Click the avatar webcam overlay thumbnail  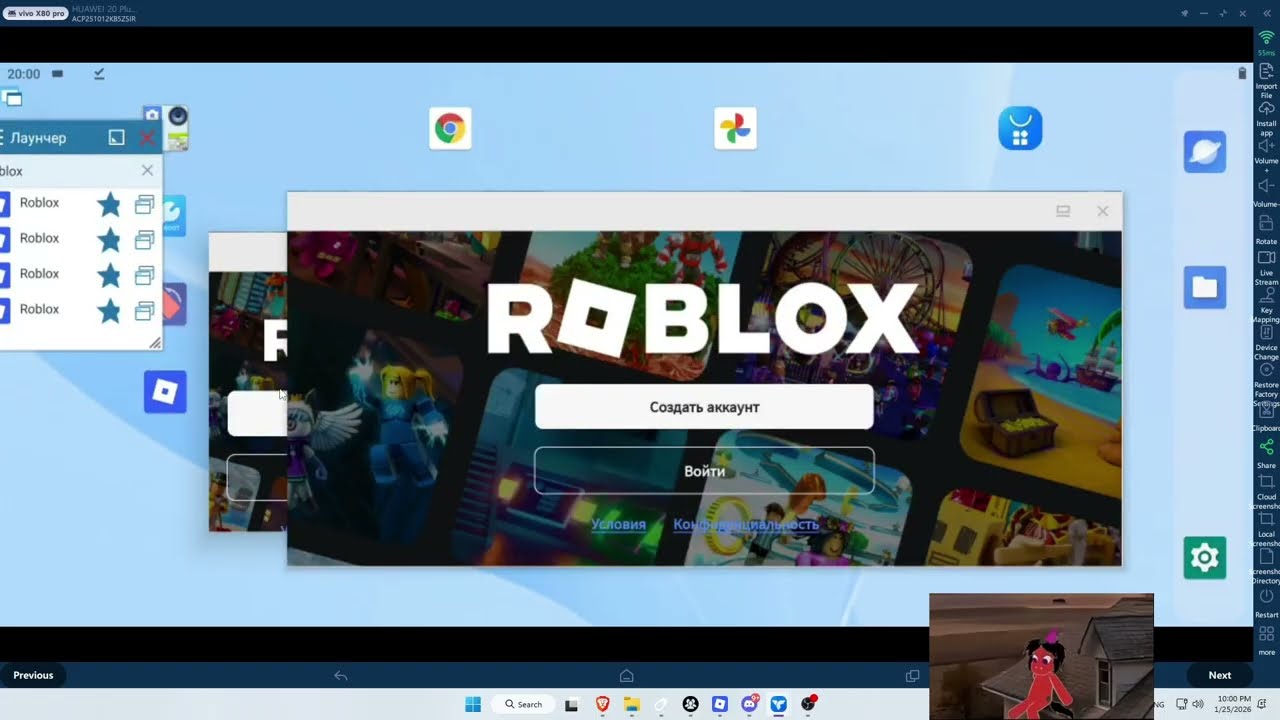(1041, 656)
